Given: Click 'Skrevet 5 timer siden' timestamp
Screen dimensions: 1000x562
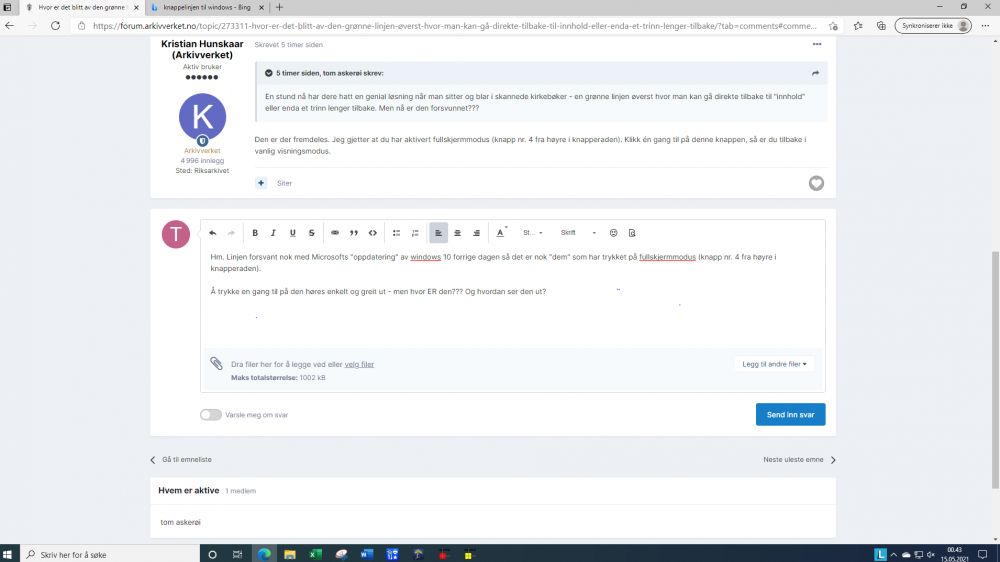Looking at the screenshot, I should 288,45.
